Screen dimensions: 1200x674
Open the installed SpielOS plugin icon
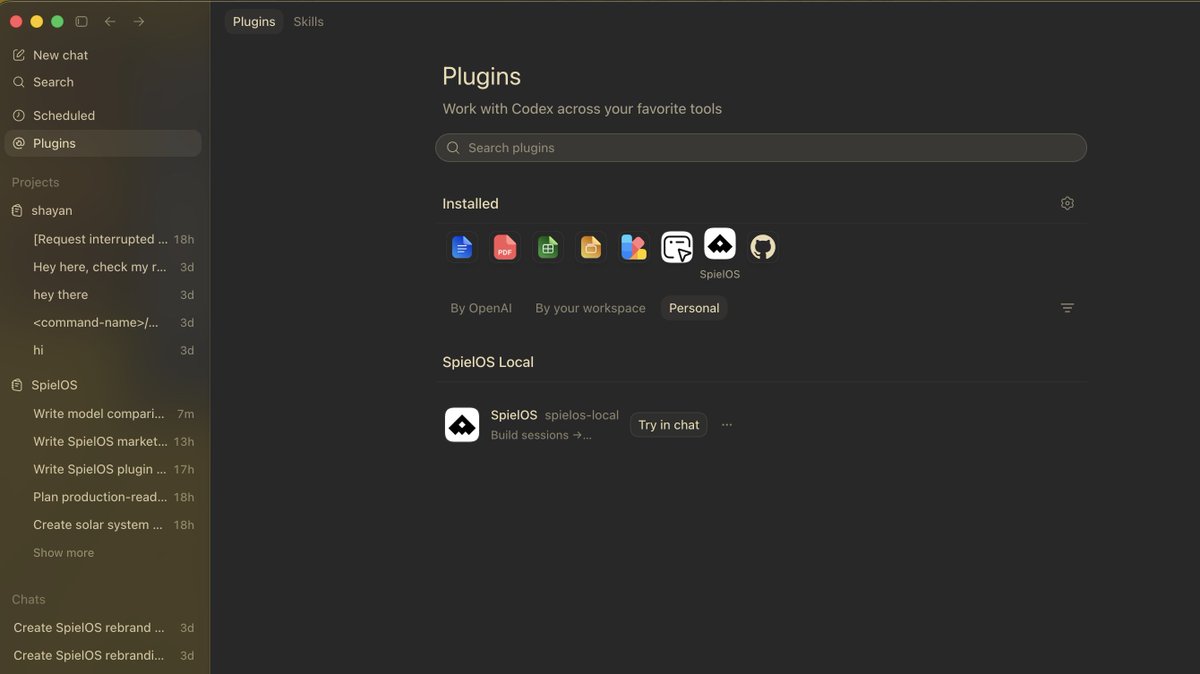720,244
